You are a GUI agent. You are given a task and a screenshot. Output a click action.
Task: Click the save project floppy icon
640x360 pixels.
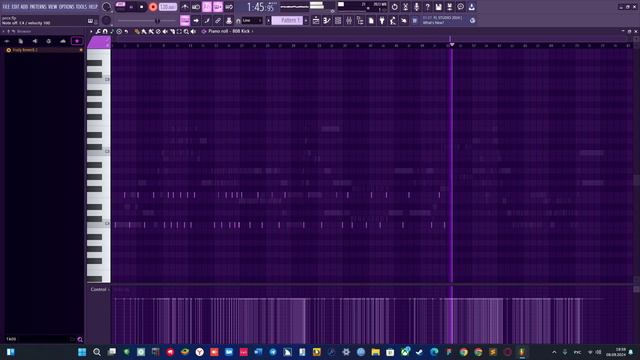tap(438, 7)
